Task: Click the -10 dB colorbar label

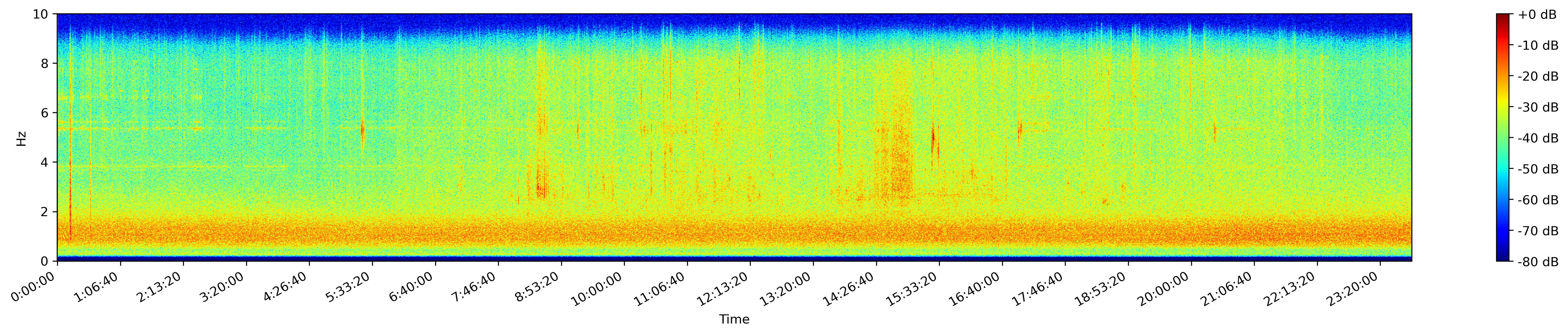Action: tap(1538, 45)
